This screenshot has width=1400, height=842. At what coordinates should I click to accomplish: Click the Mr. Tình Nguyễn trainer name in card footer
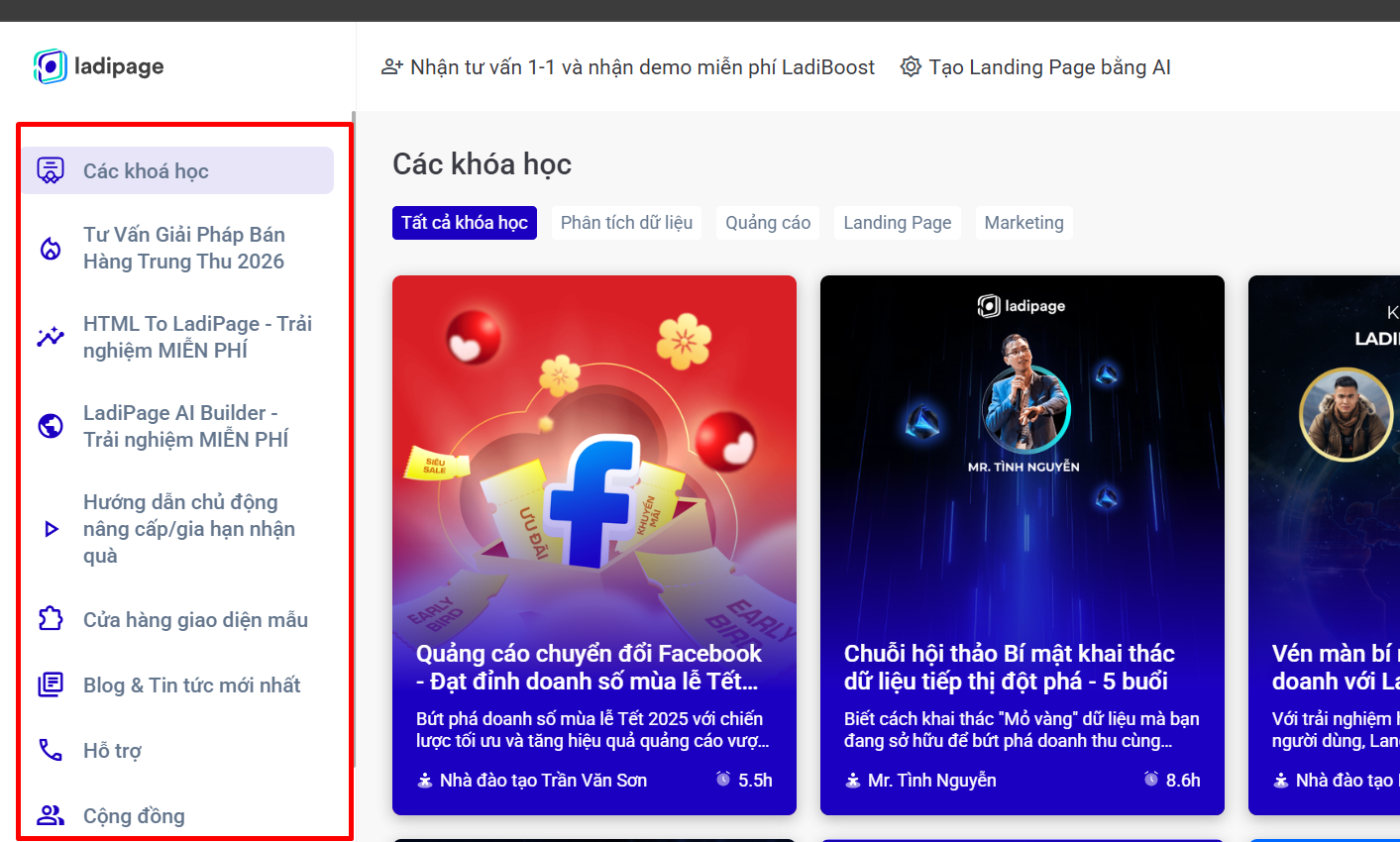[932, 781]
